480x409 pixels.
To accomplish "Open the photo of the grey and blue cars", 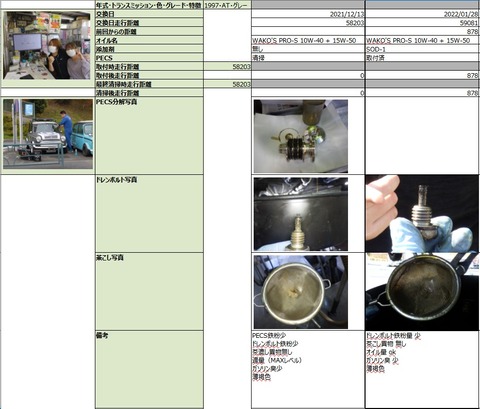I will click(48, 134).
